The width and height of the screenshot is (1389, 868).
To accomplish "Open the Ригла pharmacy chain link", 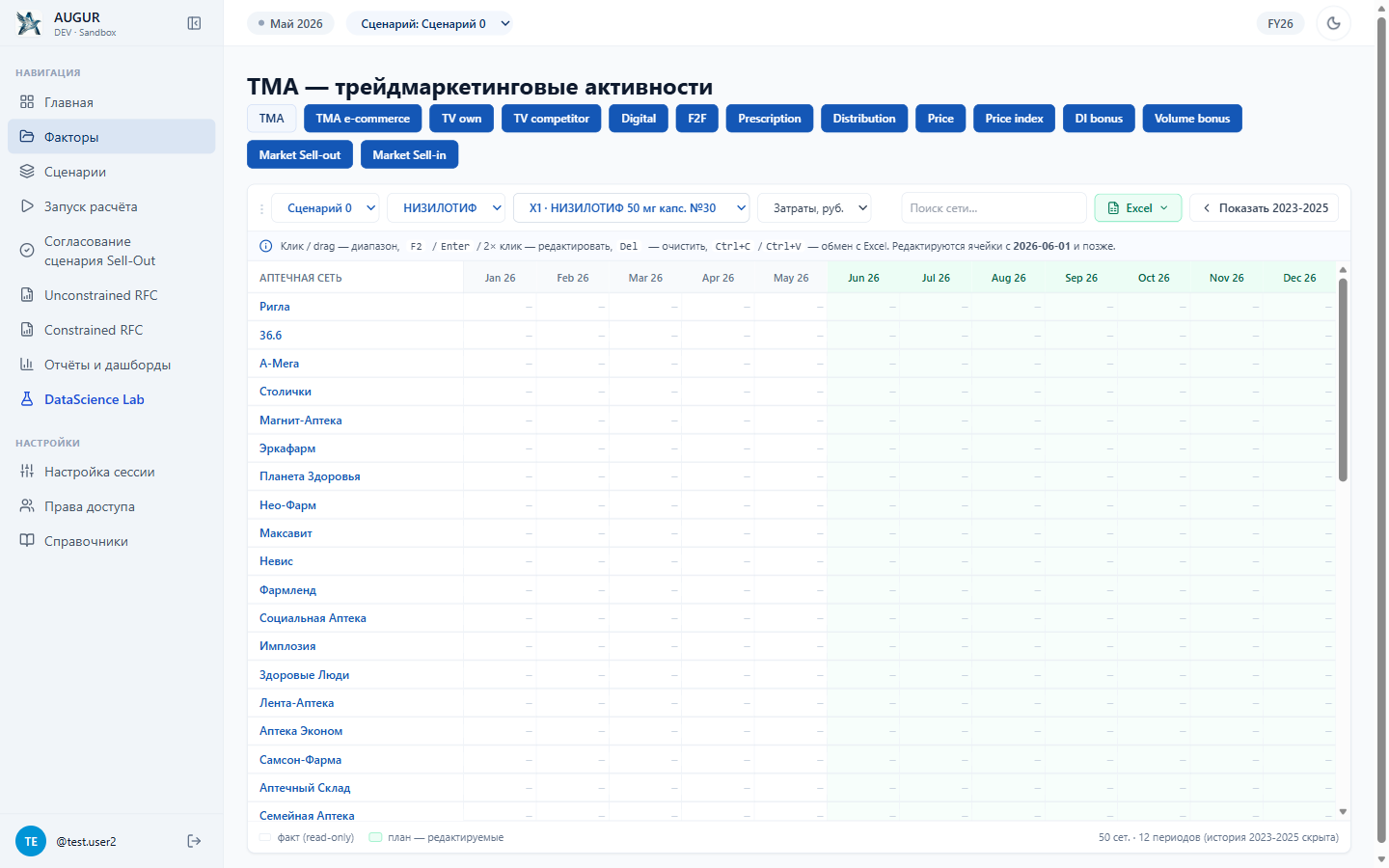I will pos(275,307).
